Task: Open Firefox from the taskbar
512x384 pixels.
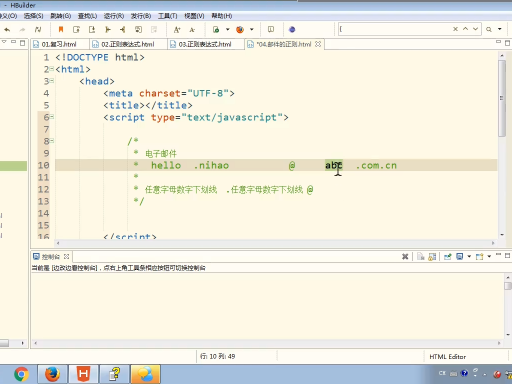Action: (x=52, y=374)
